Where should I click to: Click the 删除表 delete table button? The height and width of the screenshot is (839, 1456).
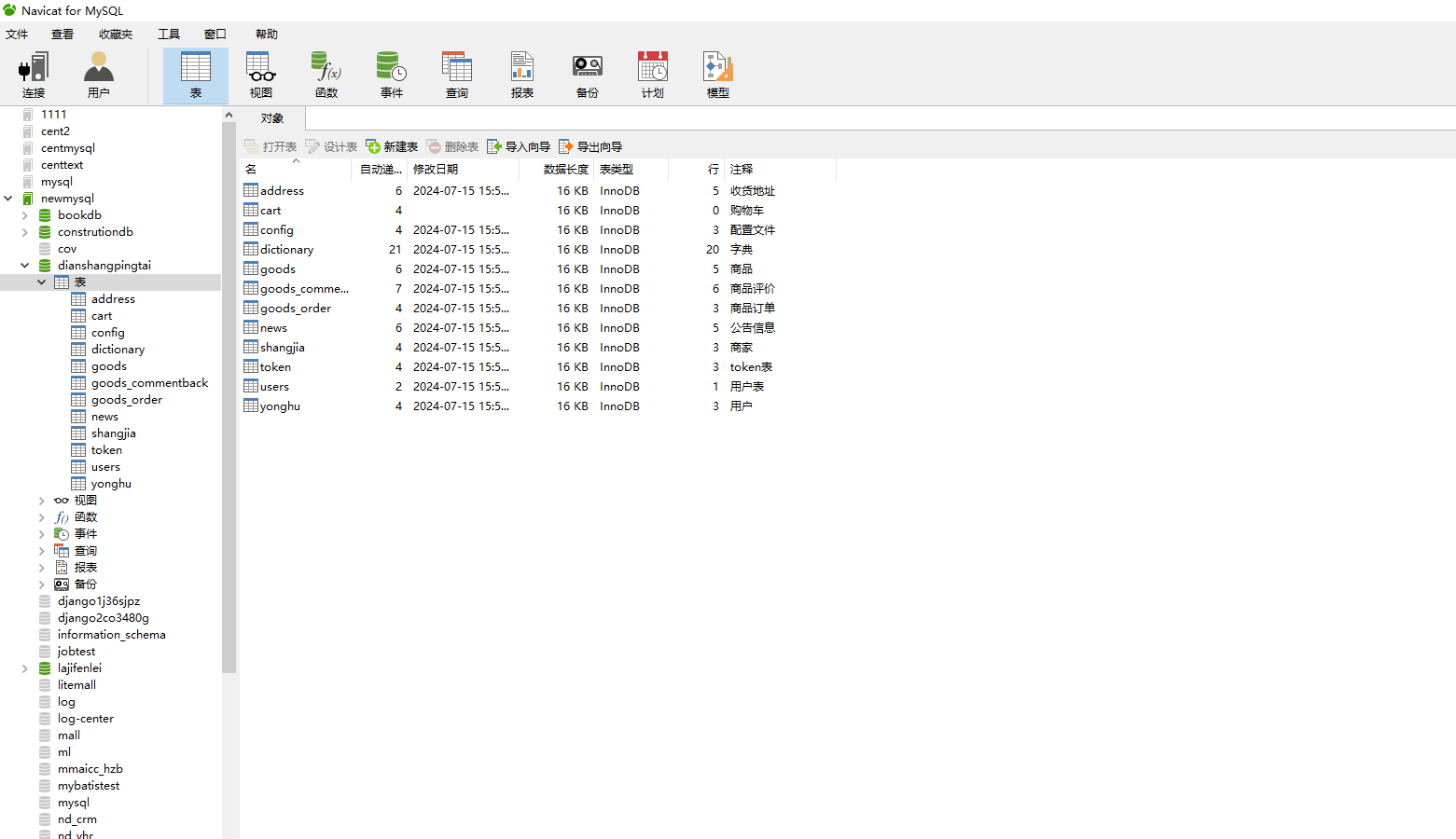pyautogui.click(x=452, y=146)
